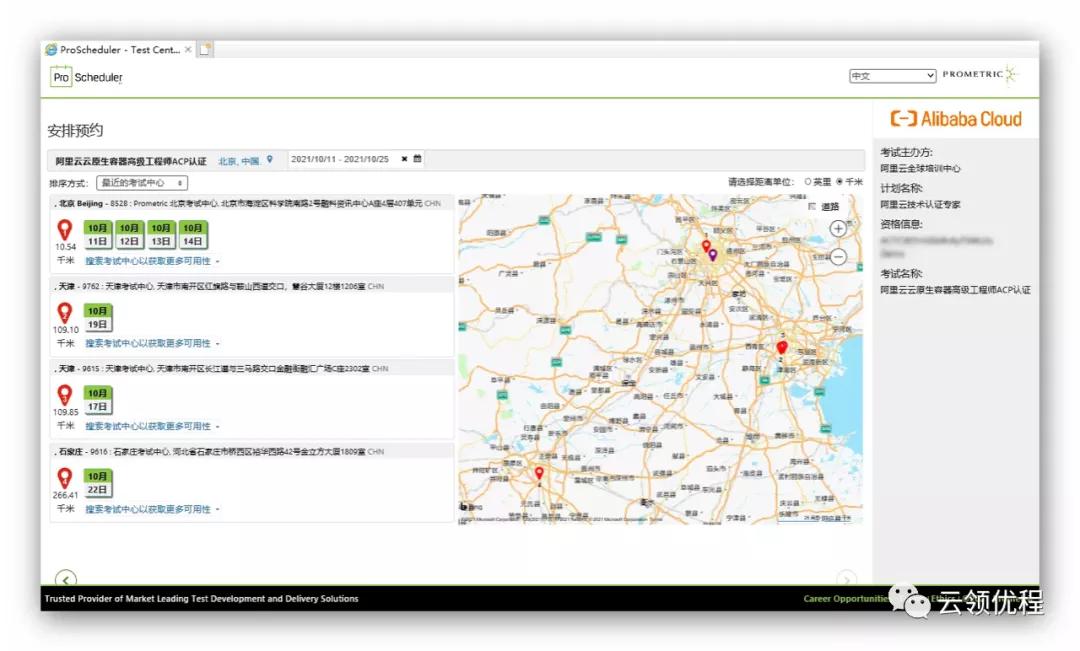Click the Bing logo on the map
Viewport: 1080px width, 651px height.
pyautogui.click(x=471, y=507)
